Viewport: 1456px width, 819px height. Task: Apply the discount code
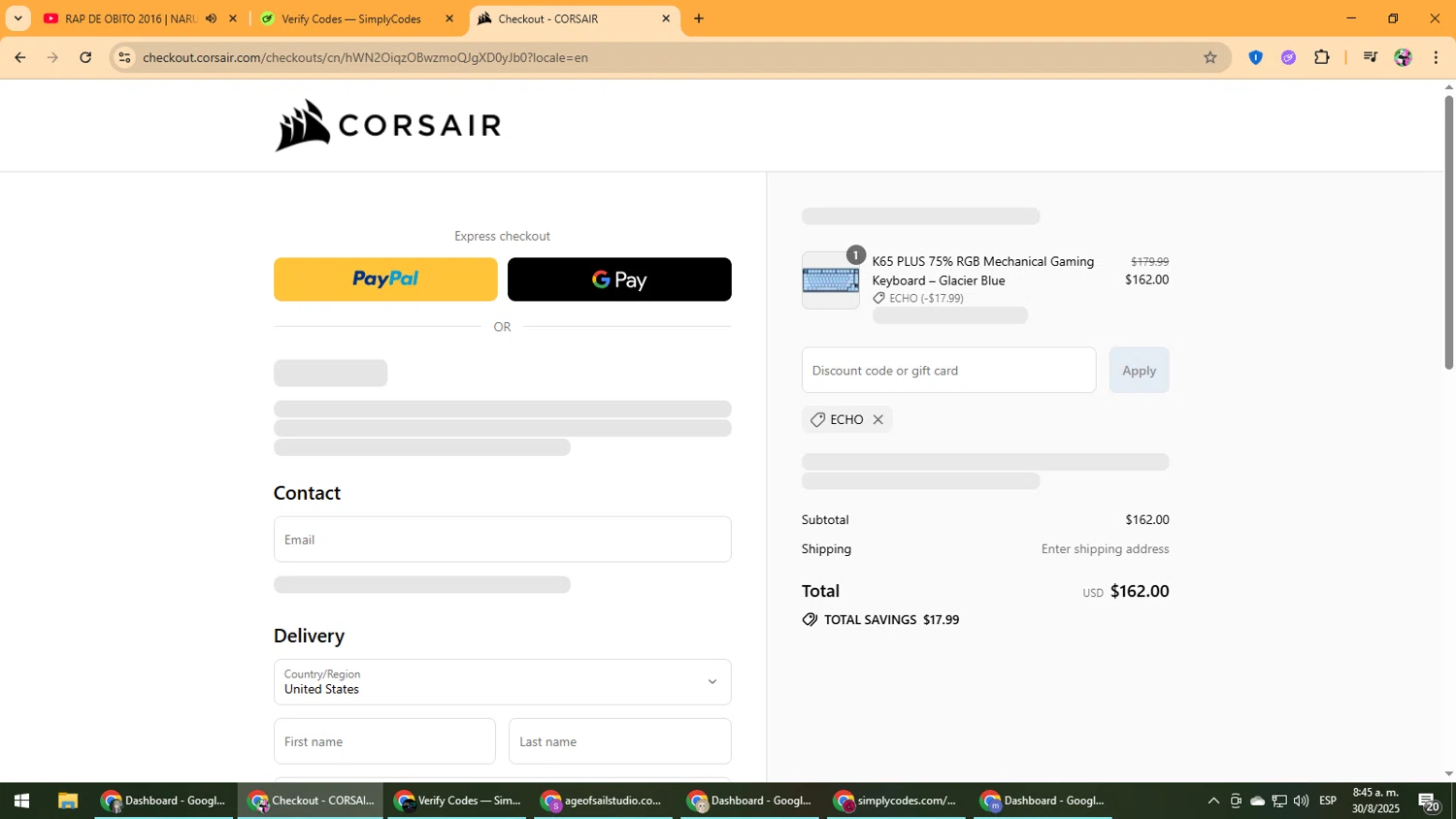pyautogui.click(x=1139, y=371)
